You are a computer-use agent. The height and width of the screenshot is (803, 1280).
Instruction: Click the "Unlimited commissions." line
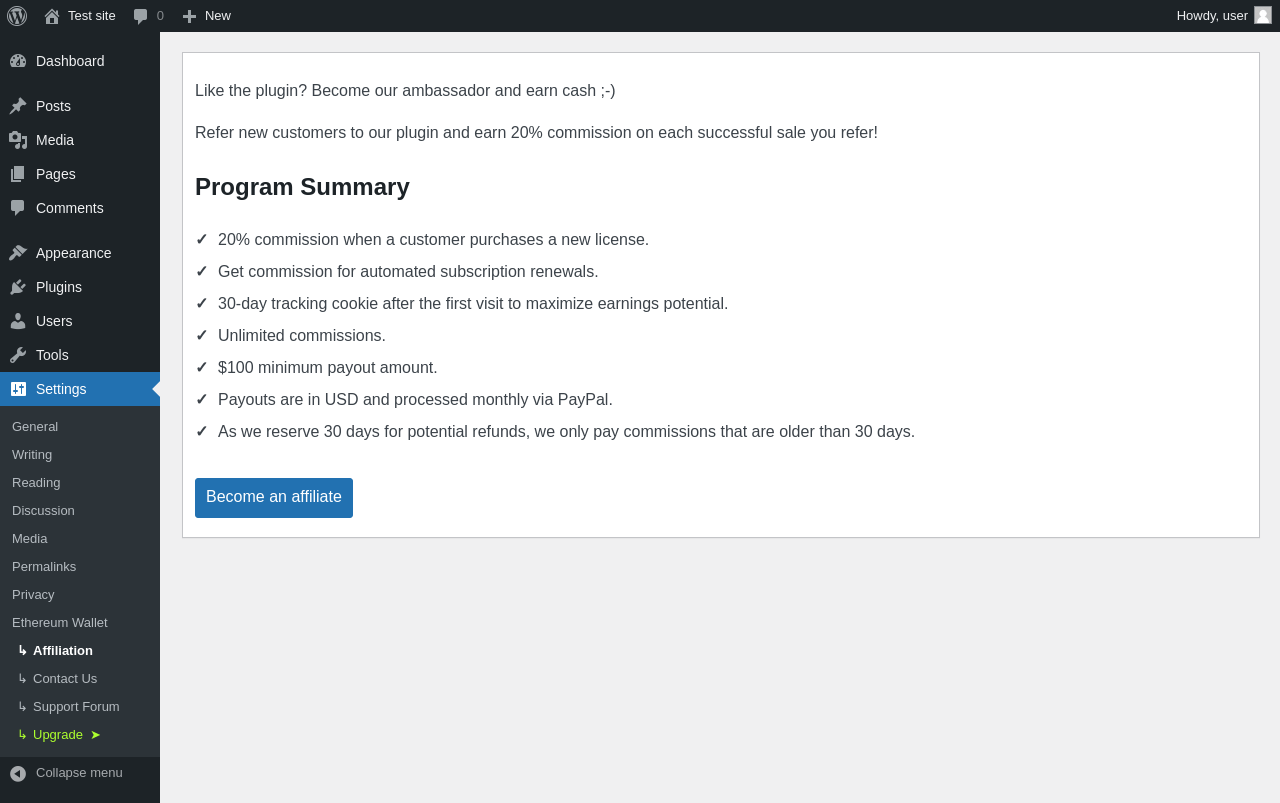click(302, 336)
